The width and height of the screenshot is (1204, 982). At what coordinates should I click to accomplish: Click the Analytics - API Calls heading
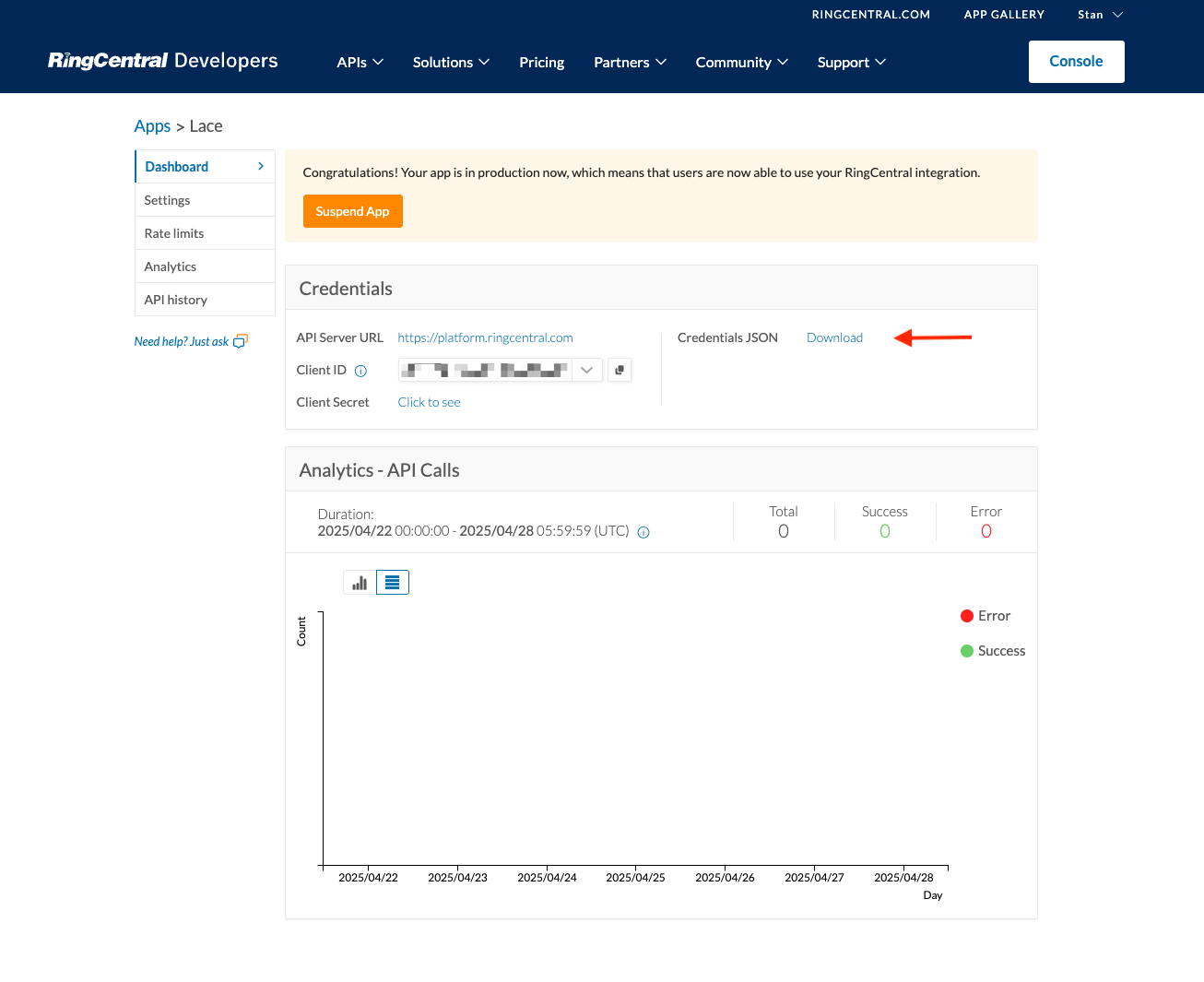pyautogui.click(x=380, y=470)
